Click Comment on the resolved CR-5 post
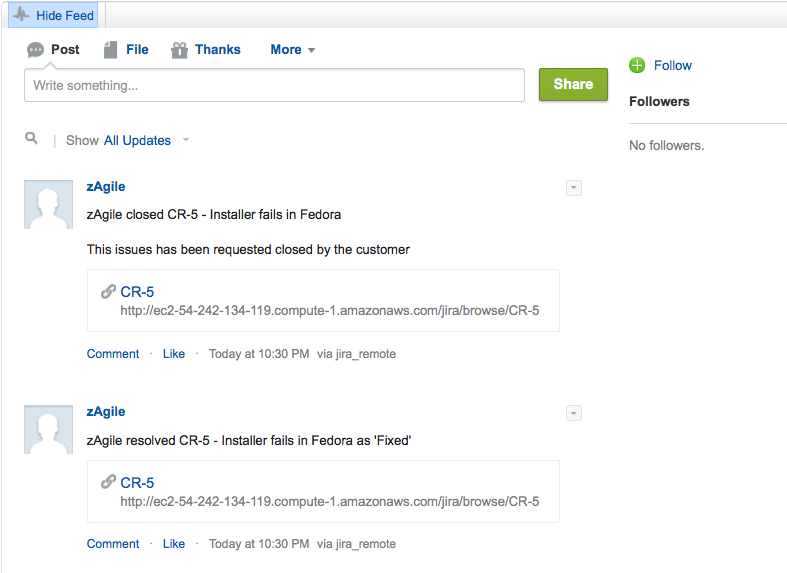The width and height of the screenshot is (787, 573). point(113,544)
